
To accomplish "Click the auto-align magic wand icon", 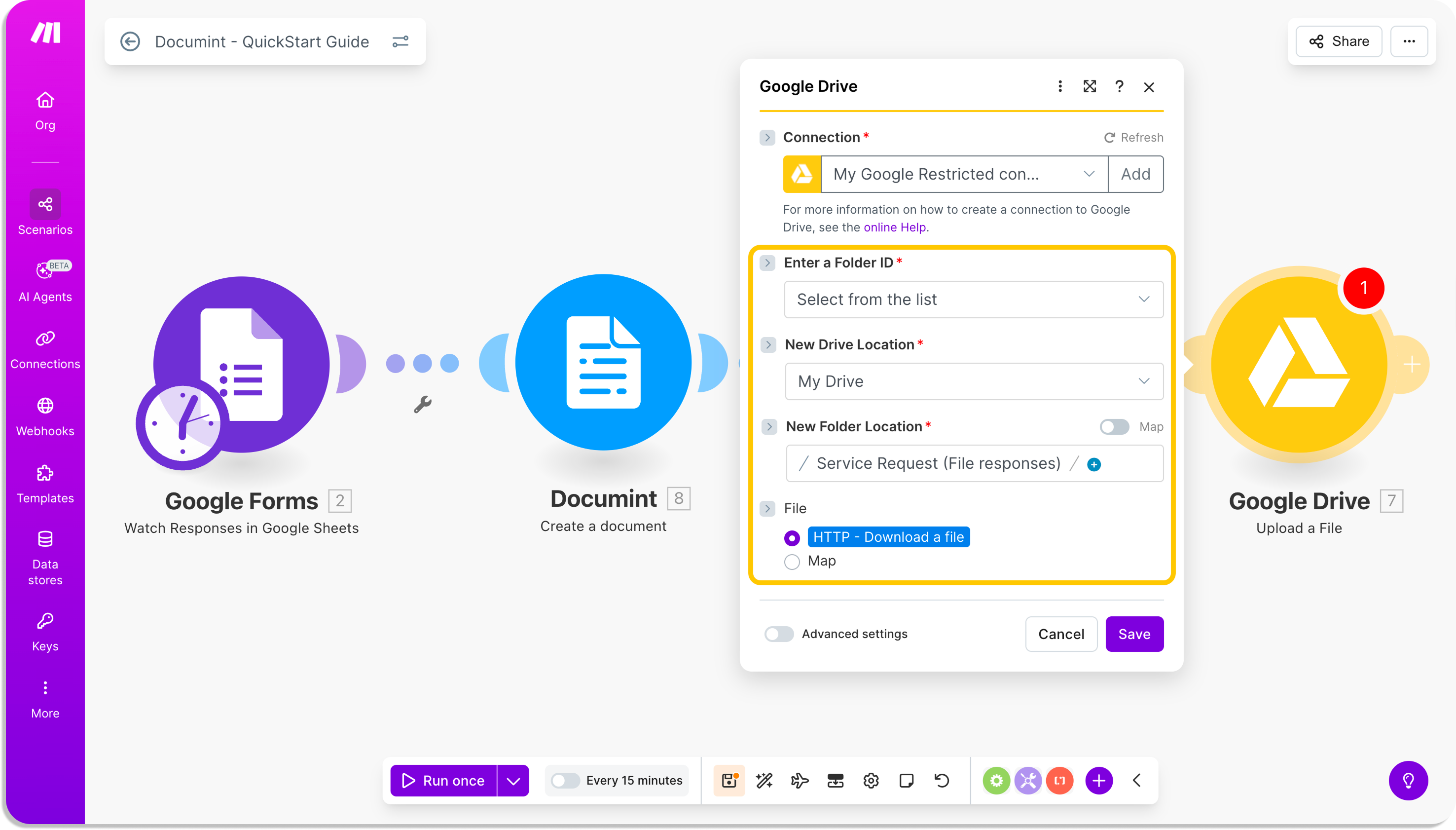I will (764, 780).
